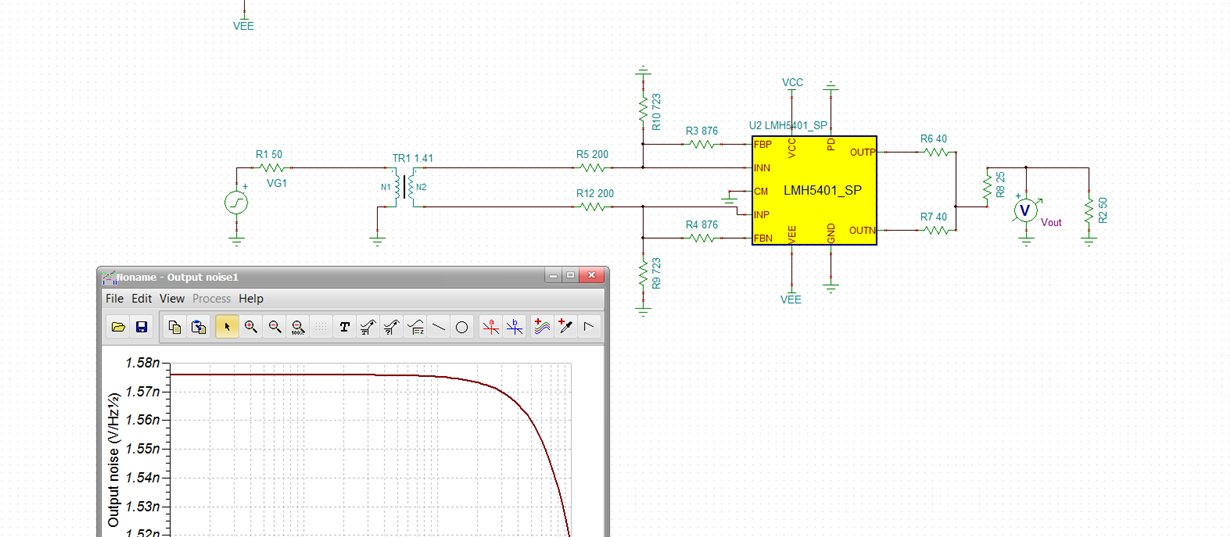
Task: Select the Text T tool
Action: click(x=345, y=327)
